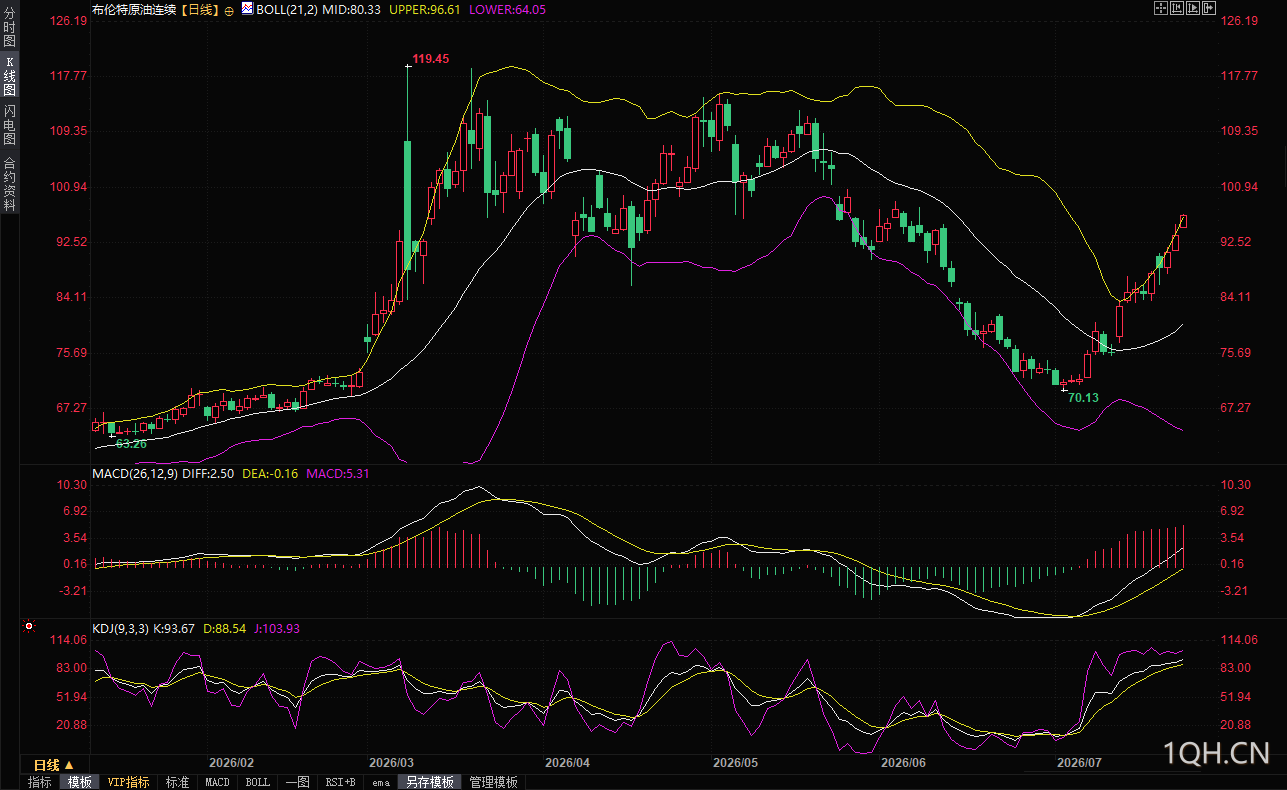This screenshot has width=1287, height=790.
Task: Switch to VIP指标 template
Action: point(129,782)
